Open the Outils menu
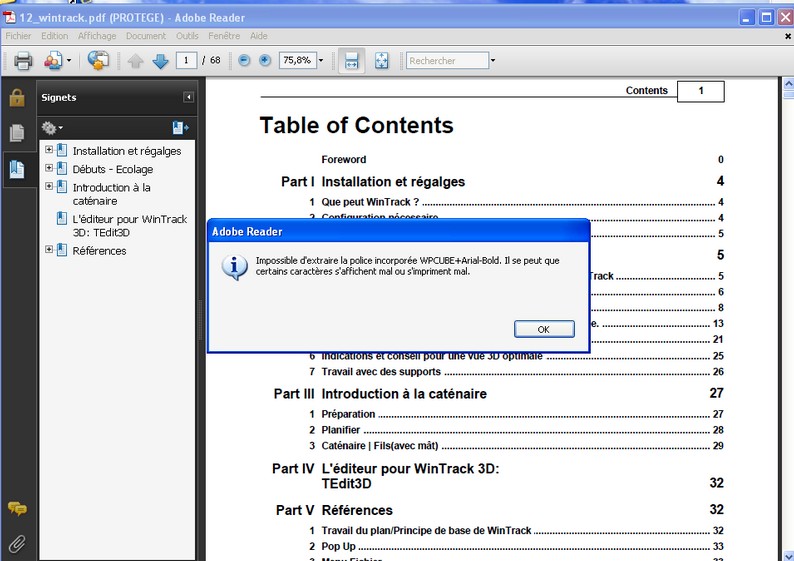This screenshot has width=794, height=561. pos(187,36)
